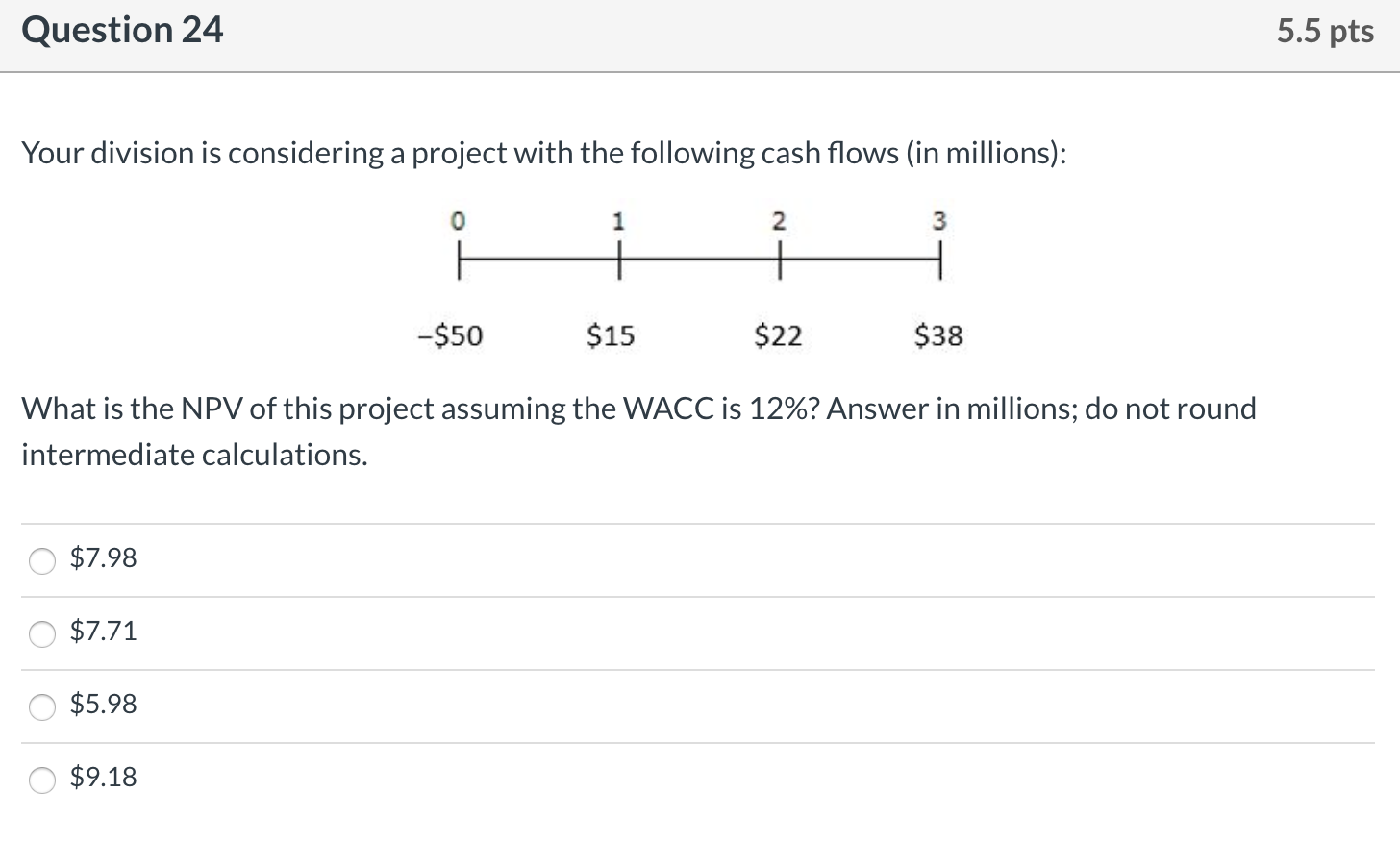Viewport: 1400px width, 842px height.
Task: Select the $7.98 answer radio button
Action: pos(42,560)
